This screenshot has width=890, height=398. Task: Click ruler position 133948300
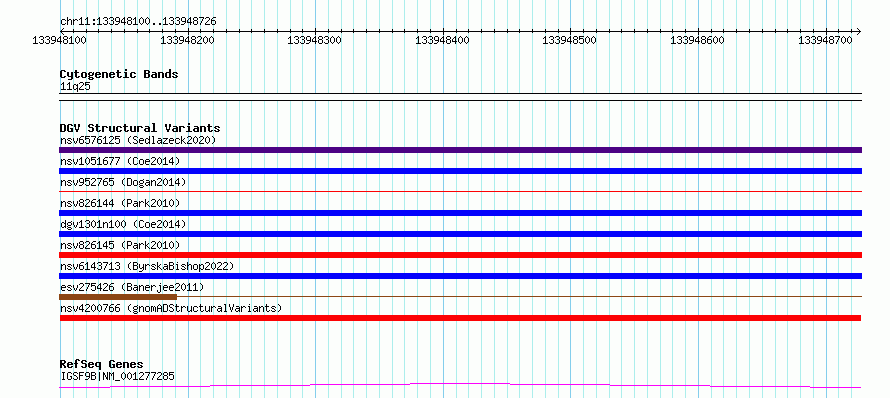click(315, 40)
